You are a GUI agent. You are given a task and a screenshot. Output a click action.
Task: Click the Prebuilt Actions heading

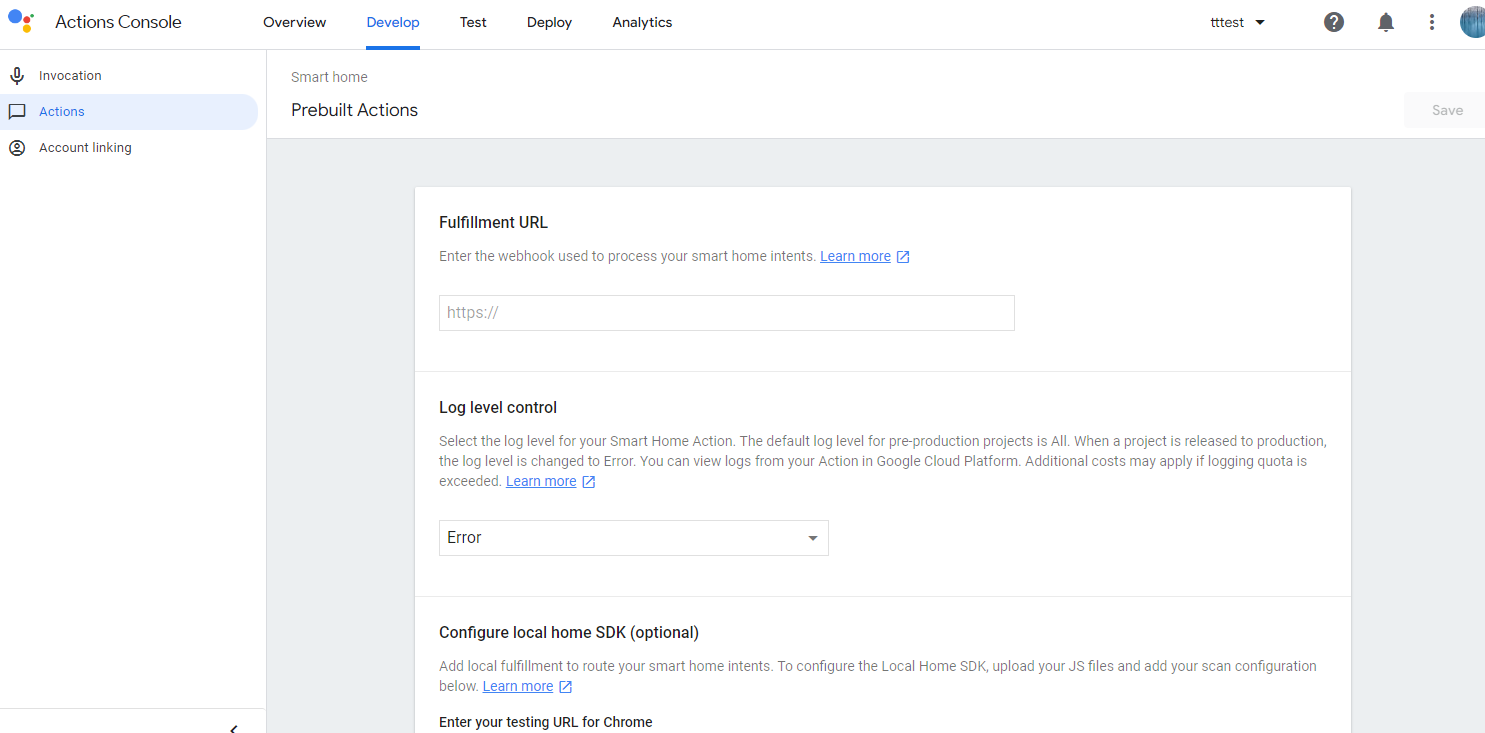pyautogui.click(x=355, y=110)
